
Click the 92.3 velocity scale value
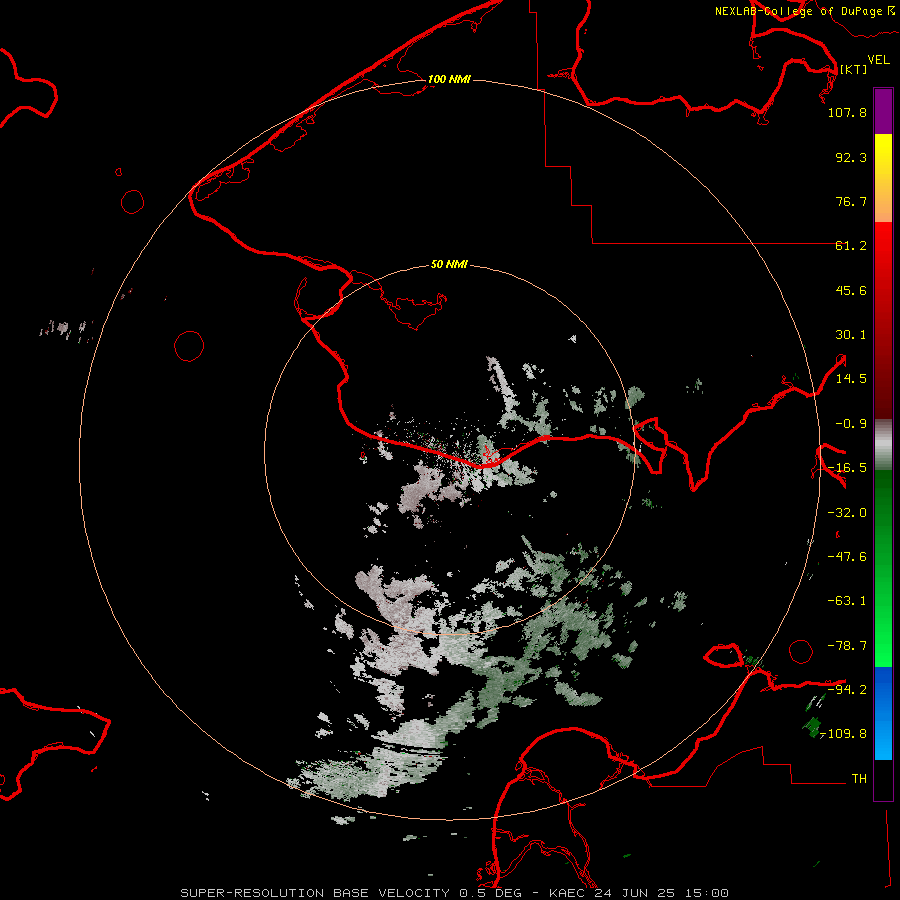pyautogui.click(x=851, y=157)
